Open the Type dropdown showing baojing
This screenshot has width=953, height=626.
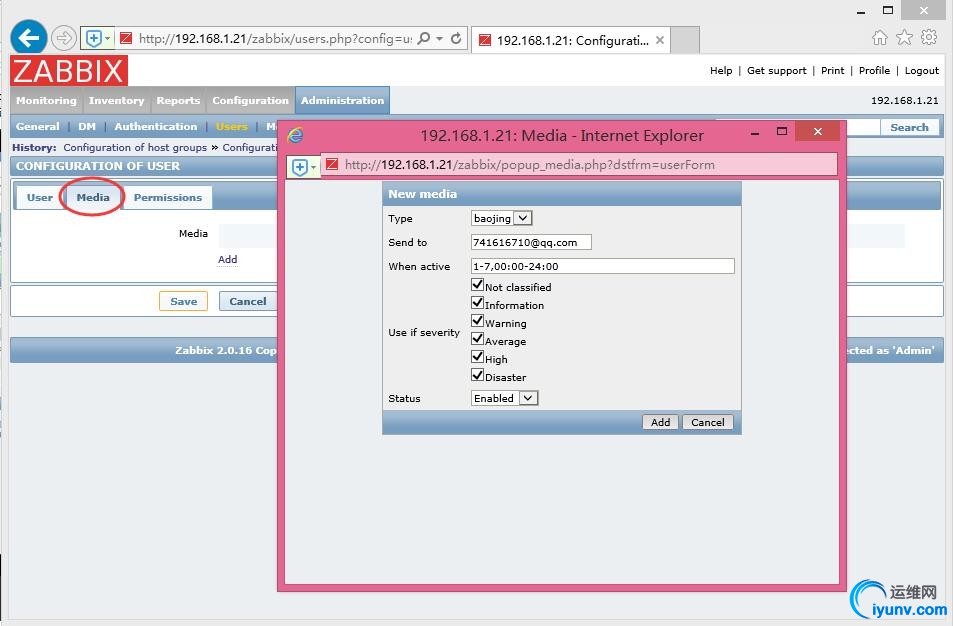click(501, 218)
